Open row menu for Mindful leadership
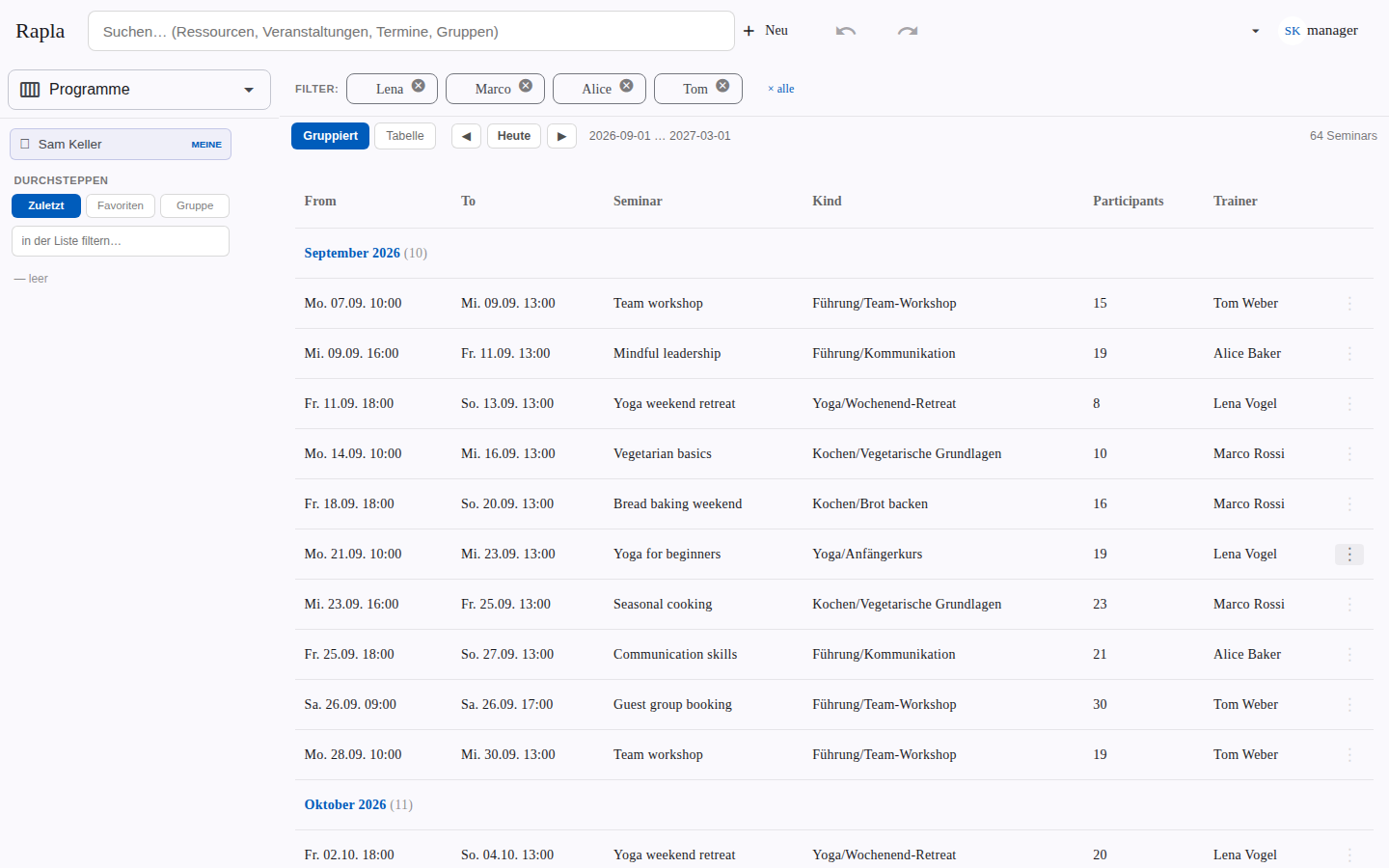 click(x=1349, y=353)
